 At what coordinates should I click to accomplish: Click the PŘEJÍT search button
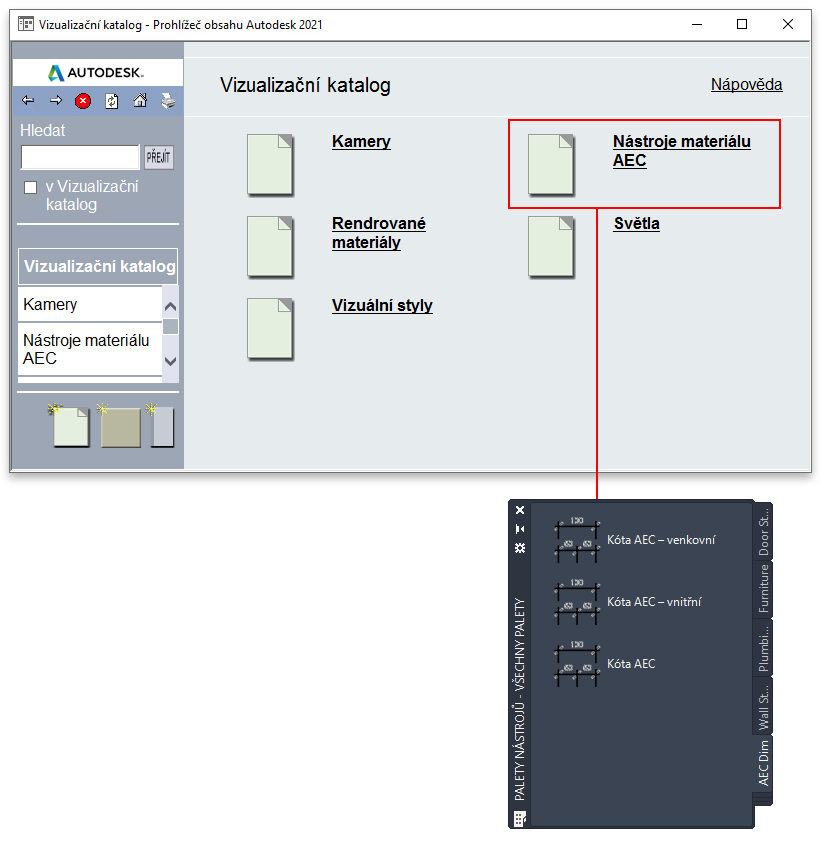pos(159,157)
